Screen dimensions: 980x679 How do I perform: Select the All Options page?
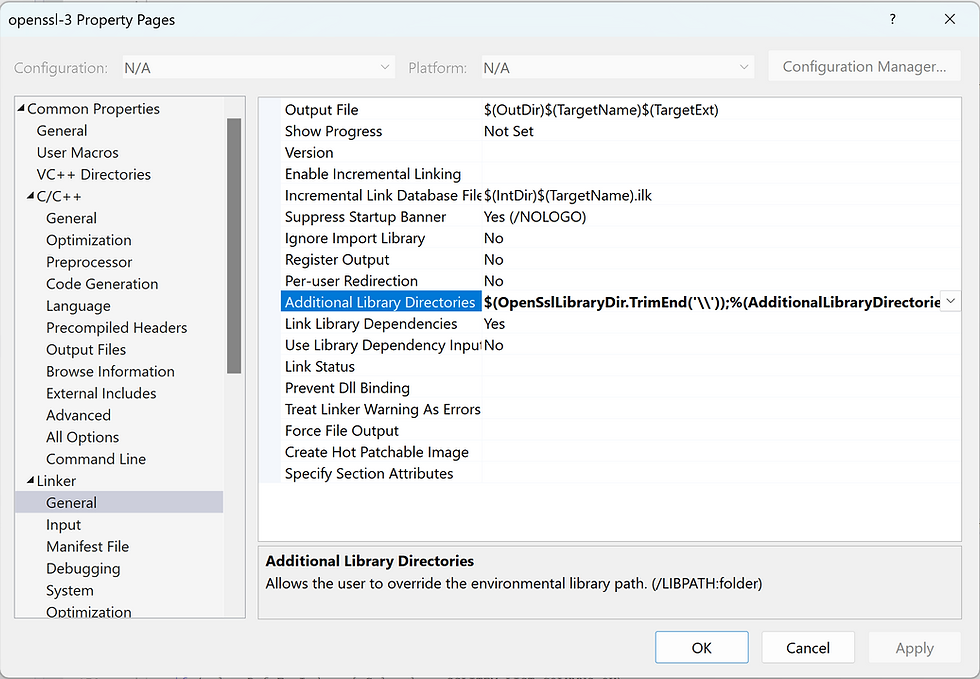[x=82, y=436]
